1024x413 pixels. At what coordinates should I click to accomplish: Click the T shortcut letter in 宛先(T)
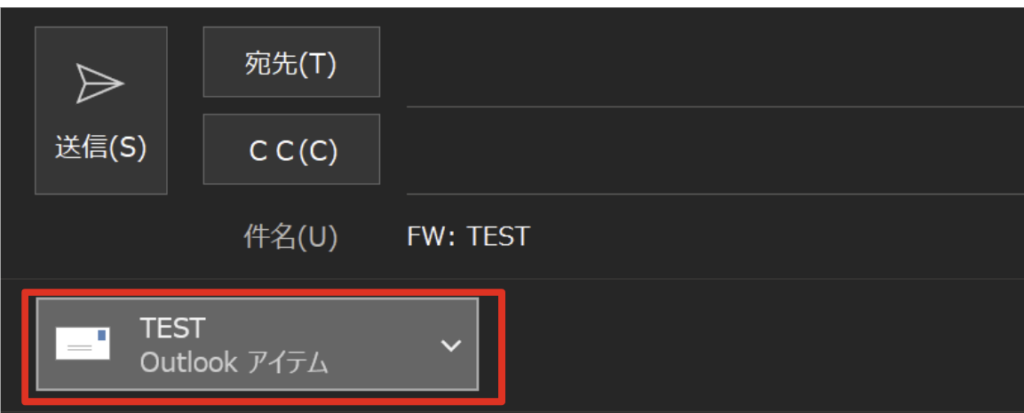click(x=316, y=63)
